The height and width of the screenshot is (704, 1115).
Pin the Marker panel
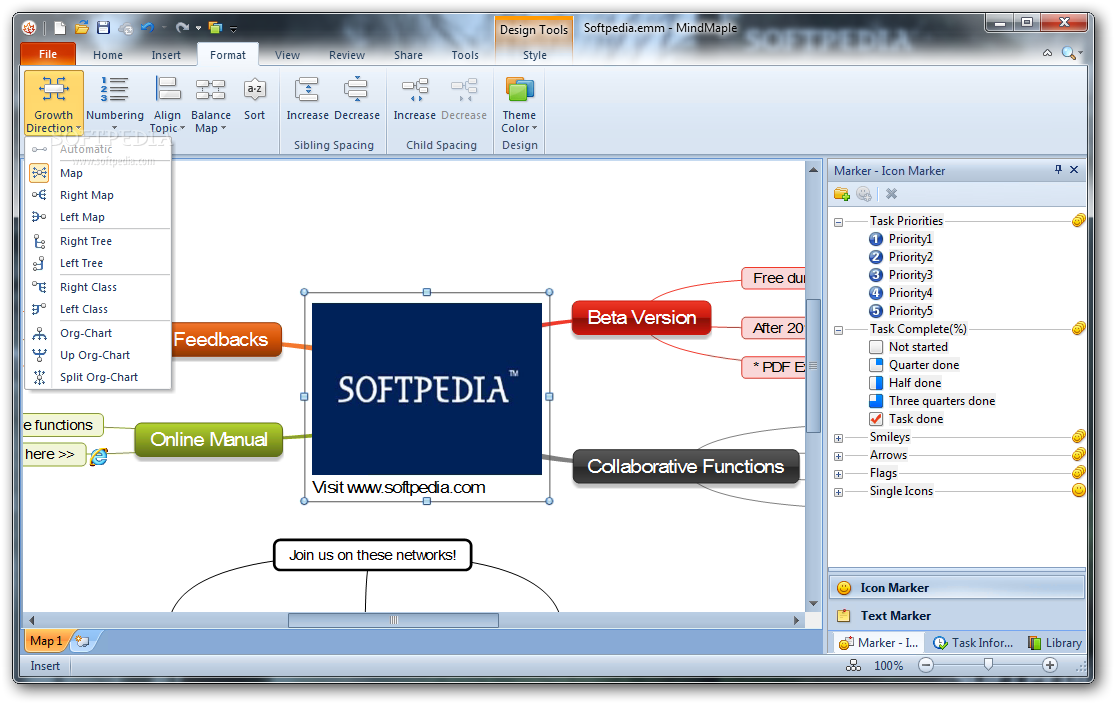coord(1058,169)
